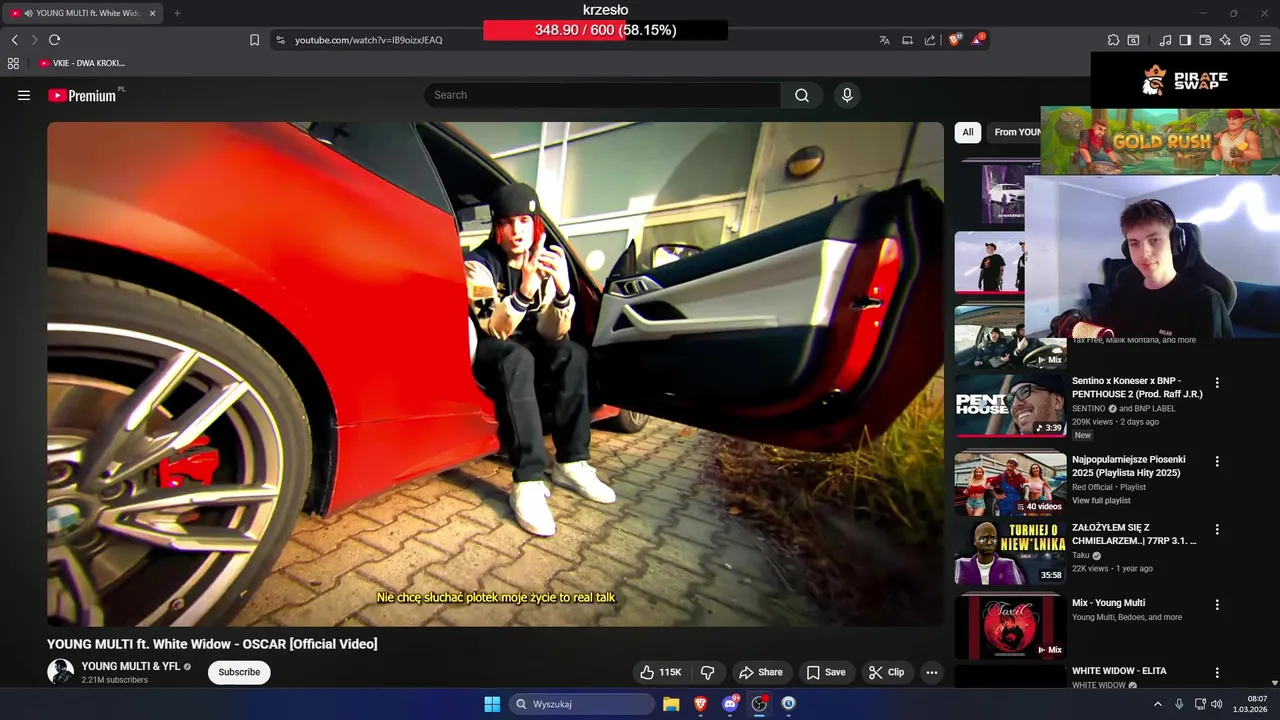Open the YOUNG MULTI & YFL channel name
Screen dimensions: 1280x720
(x=131, y=666)
